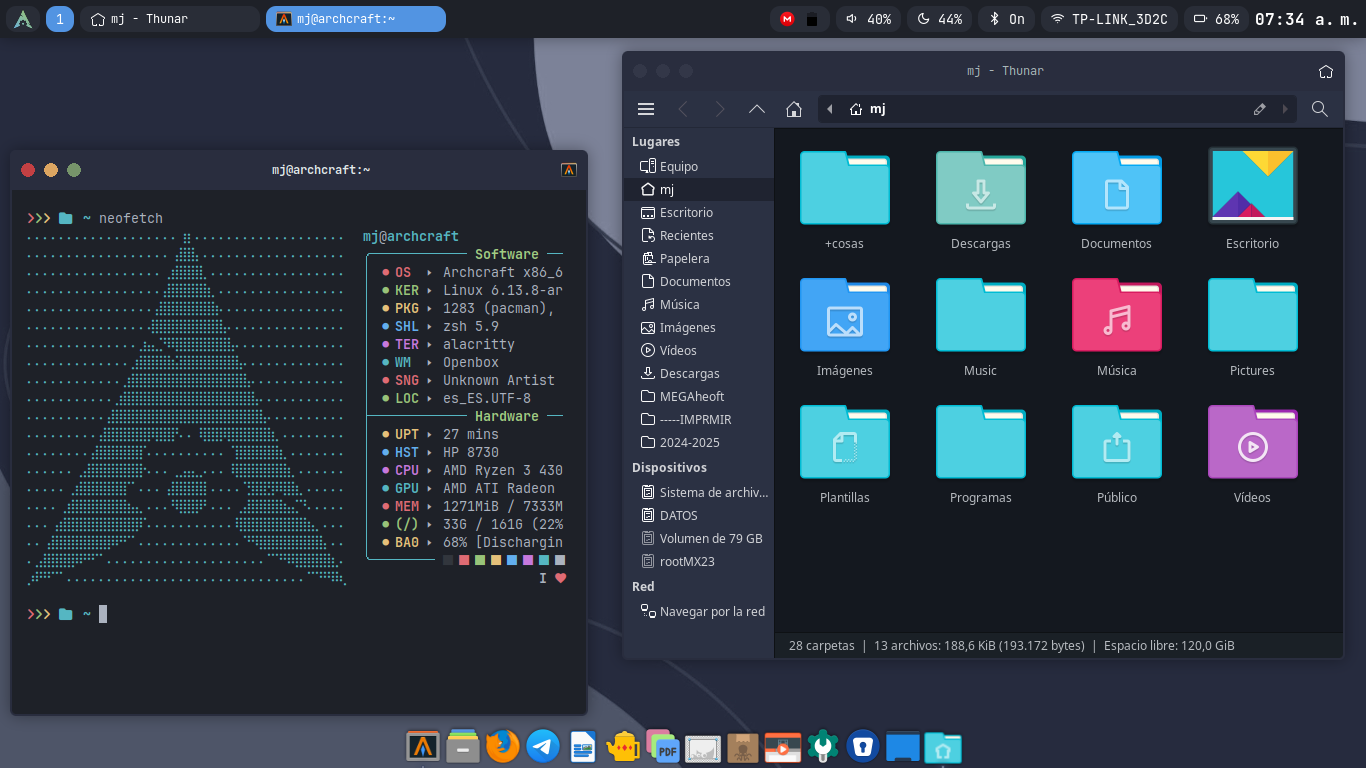Launch Telegram from the dock
This screenshot has width=1366, height=768.
pos(543,746)
